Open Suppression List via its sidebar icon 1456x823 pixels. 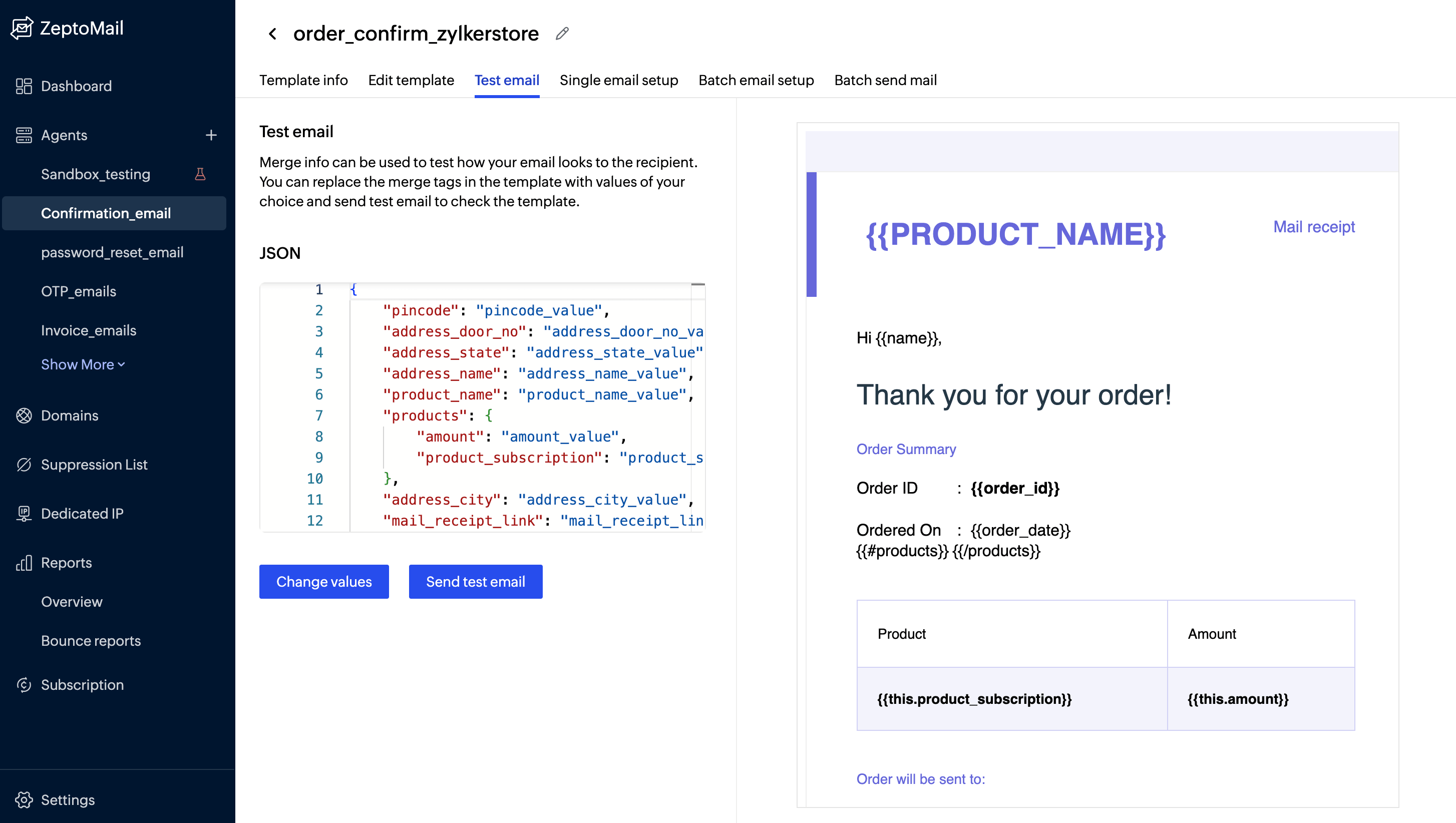pos(24,464)
